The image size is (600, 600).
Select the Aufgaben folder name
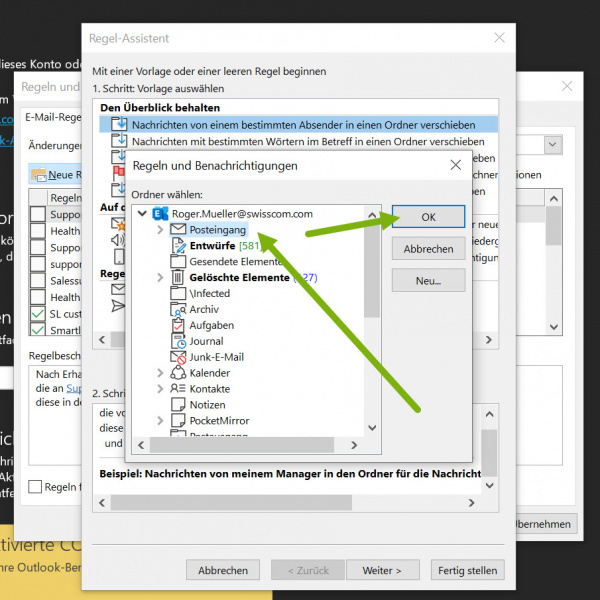212,325
